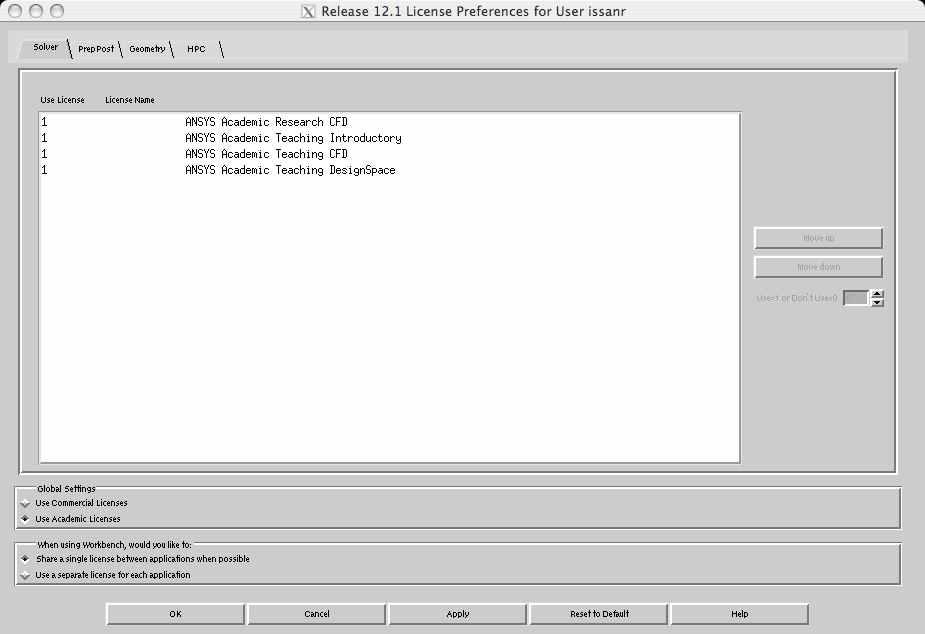Close the License Preferences window

tap(15, 11)
